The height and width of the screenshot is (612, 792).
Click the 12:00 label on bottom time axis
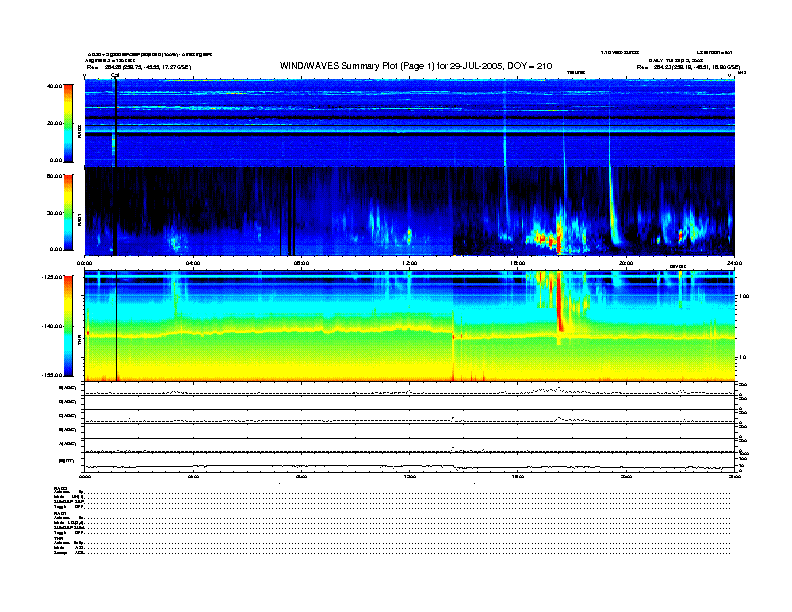pos(409,476)
